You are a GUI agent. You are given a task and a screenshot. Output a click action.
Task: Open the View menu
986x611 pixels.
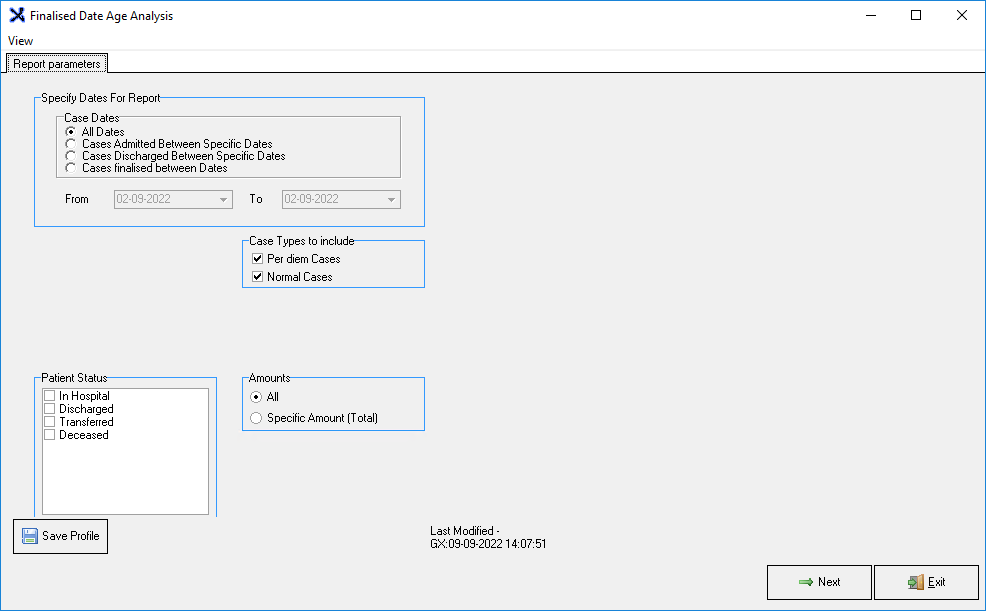pos(20,41)
